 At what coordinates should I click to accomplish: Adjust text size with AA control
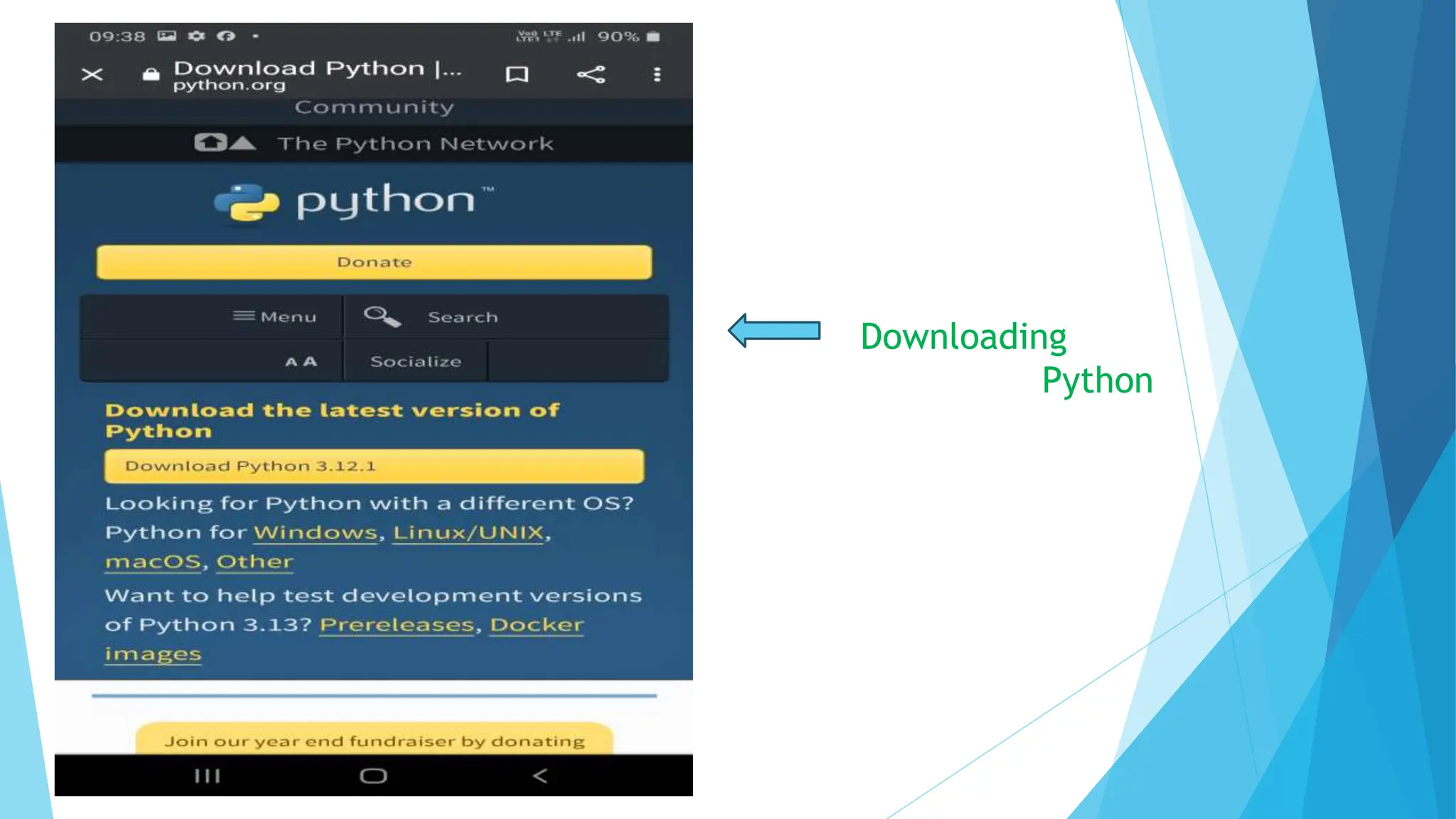coord(301,362)
